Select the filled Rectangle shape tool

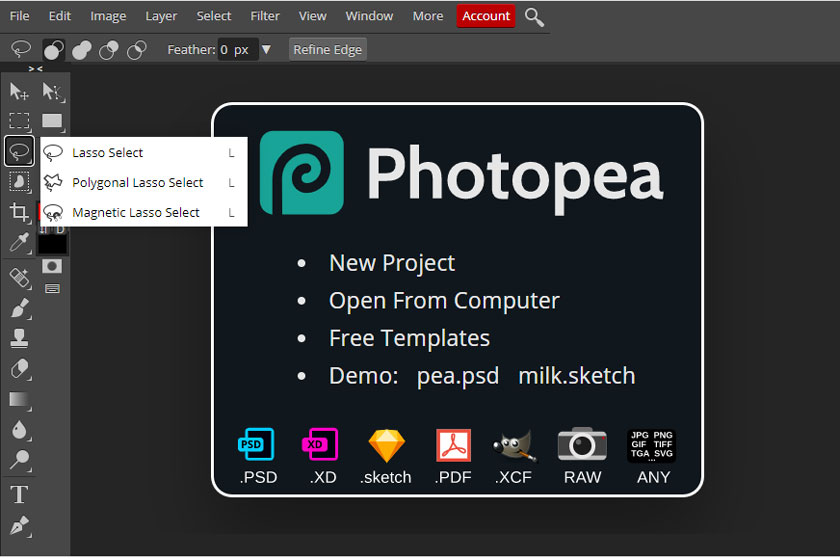[x=52, y=121]
